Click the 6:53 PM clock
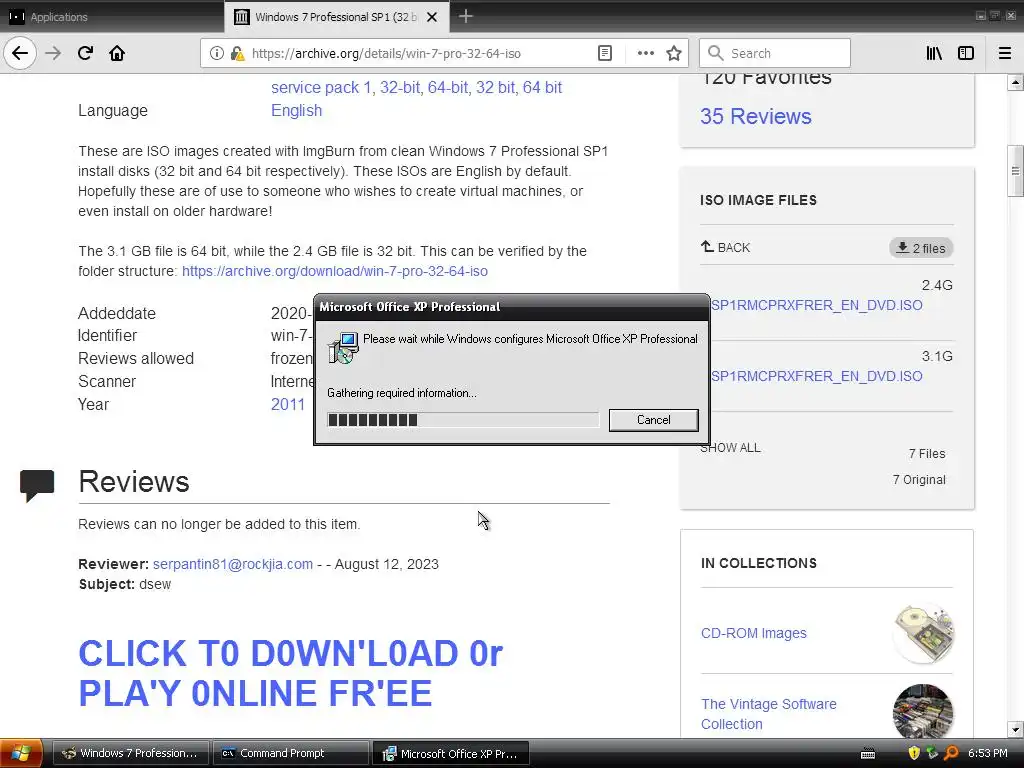The width and height of the screenshot is (1024, 768). 987,753
